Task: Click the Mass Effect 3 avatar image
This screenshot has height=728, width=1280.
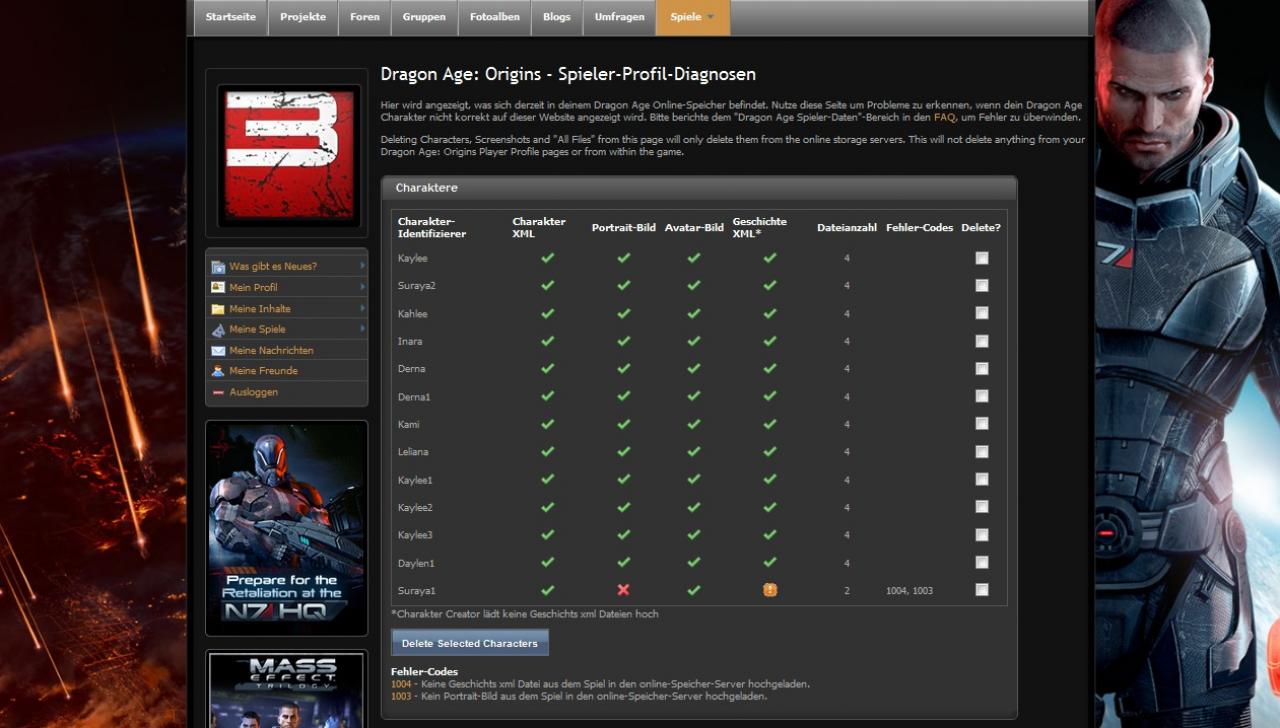Action: (289, 154)
